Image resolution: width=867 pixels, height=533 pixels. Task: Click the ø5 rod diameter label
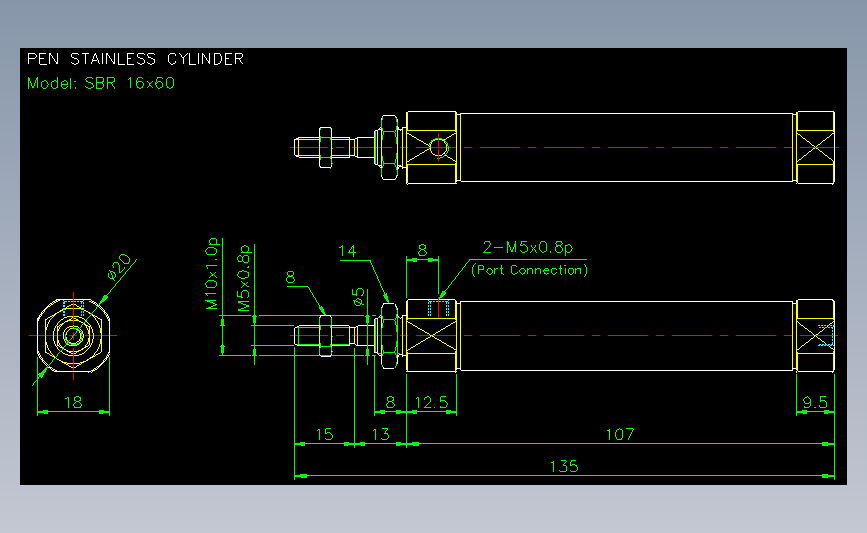[359, 297]
